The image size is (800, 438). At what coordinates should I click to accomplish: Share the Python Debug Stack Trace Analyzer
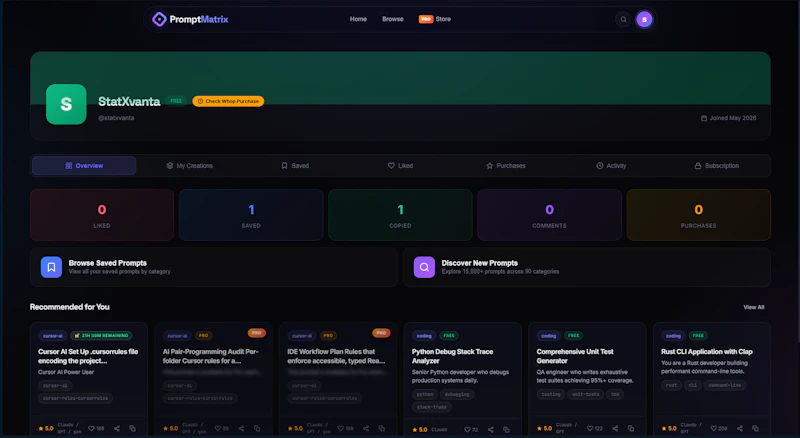click(x=490, y=429)
